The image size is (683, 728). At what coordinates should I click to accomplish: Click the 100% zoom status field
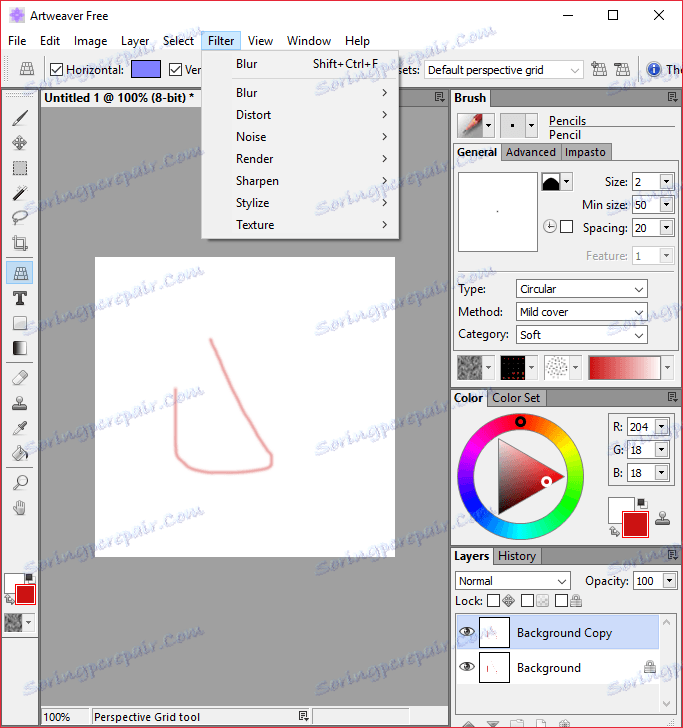click(64, 717)
